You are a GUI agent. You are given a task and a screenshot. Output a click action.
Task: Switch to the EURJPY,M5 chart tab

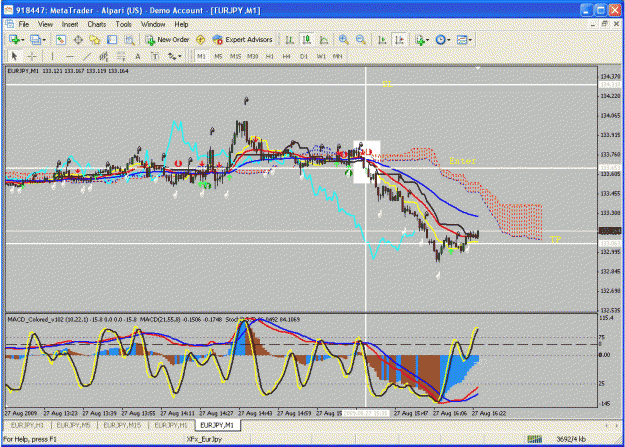click(73, 425)
